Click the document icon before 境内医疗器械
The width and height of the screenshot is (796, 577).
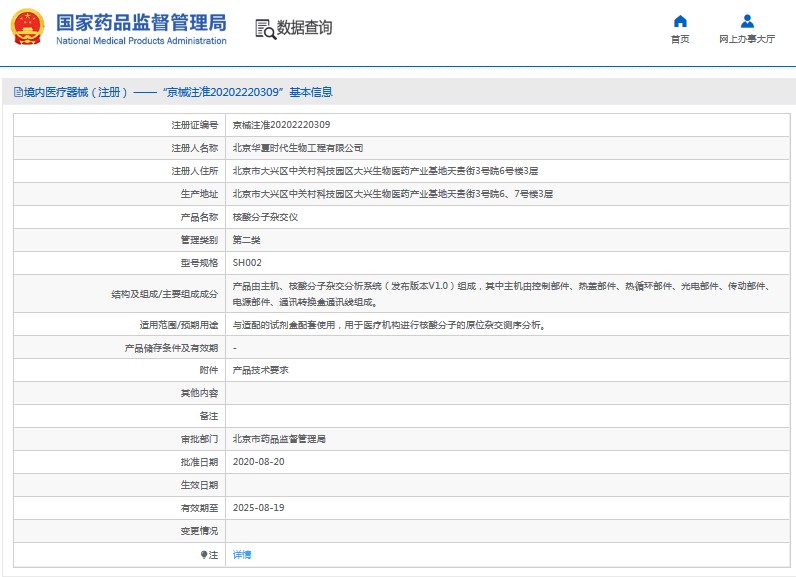click(18, 92)
